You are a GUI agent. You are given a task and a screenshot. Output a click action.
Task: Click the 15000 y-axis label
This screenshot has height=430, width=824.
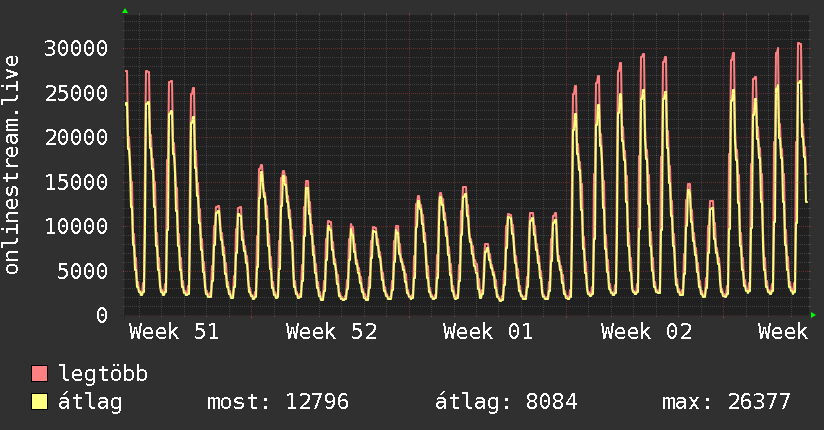click(76, 182)
